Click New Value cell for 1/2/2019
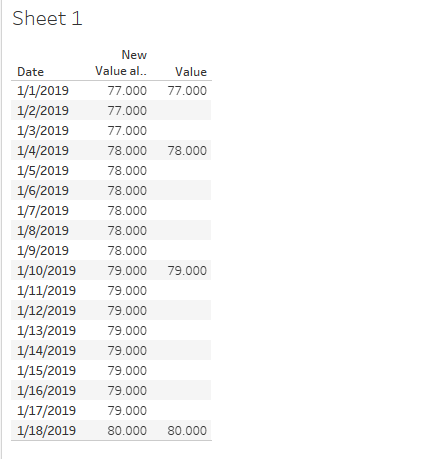 (x=127, y=111)
